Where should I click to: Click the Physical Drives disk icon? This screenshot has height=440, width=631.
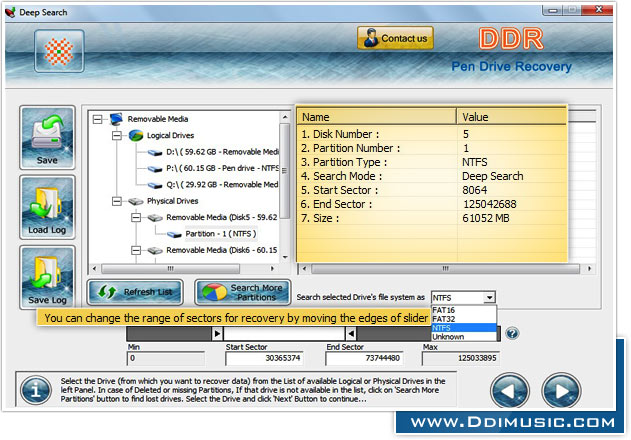pyautogui.click(x=136, y=201)
